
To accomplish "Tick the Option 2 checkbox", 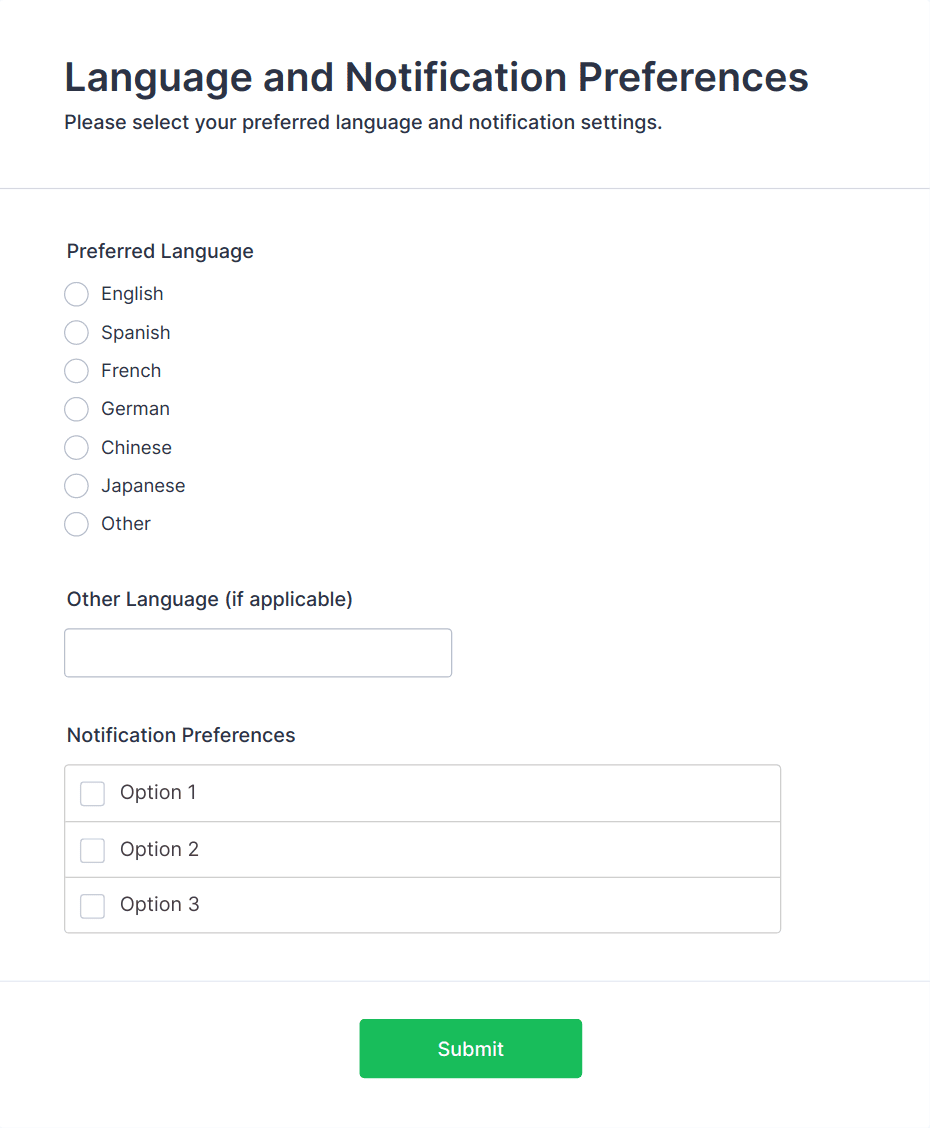I will point(93,850).
